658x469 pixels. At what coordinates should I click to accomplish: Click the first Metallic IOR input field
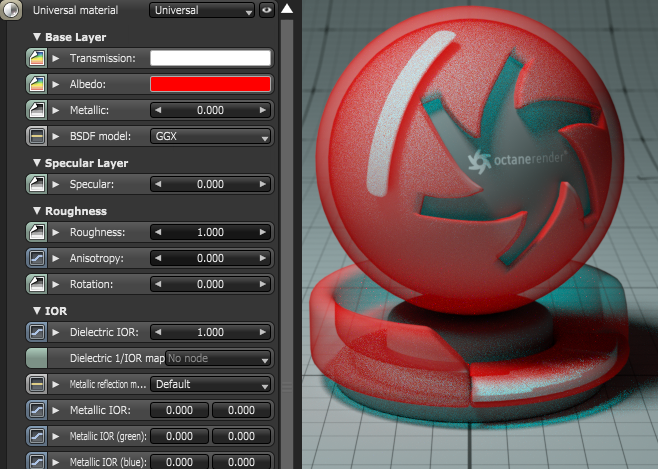click(179, 410)
